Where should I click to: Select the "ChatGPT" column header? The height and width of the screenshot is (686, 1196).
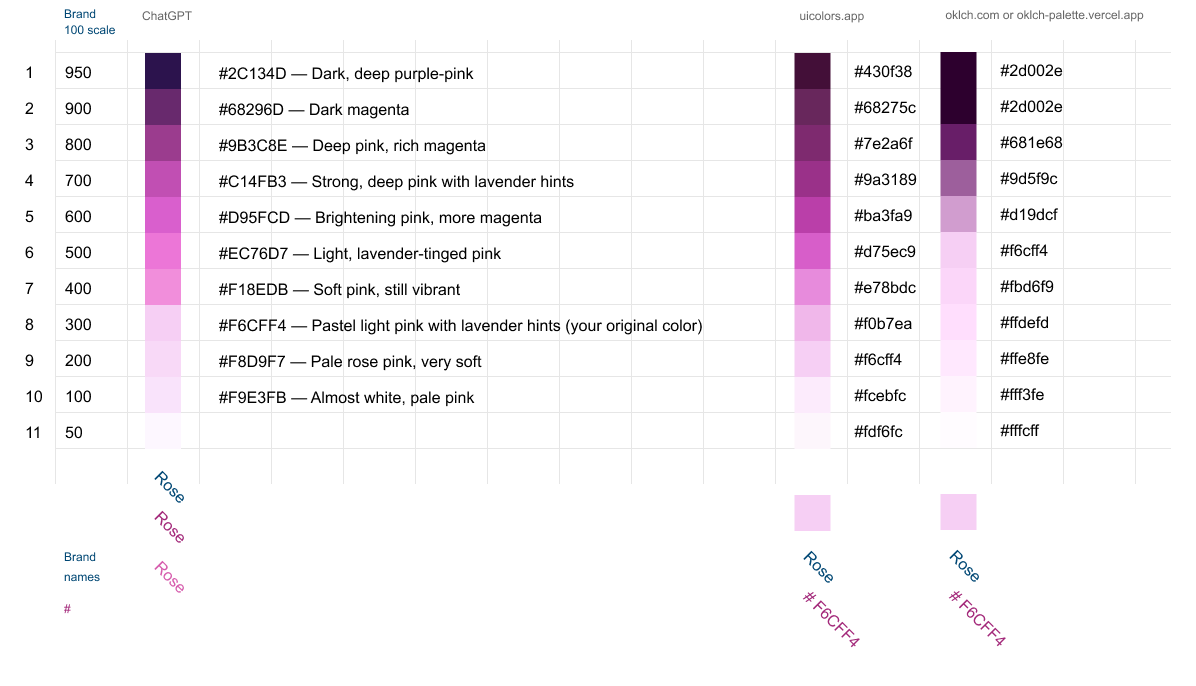(x=167, y=16)
